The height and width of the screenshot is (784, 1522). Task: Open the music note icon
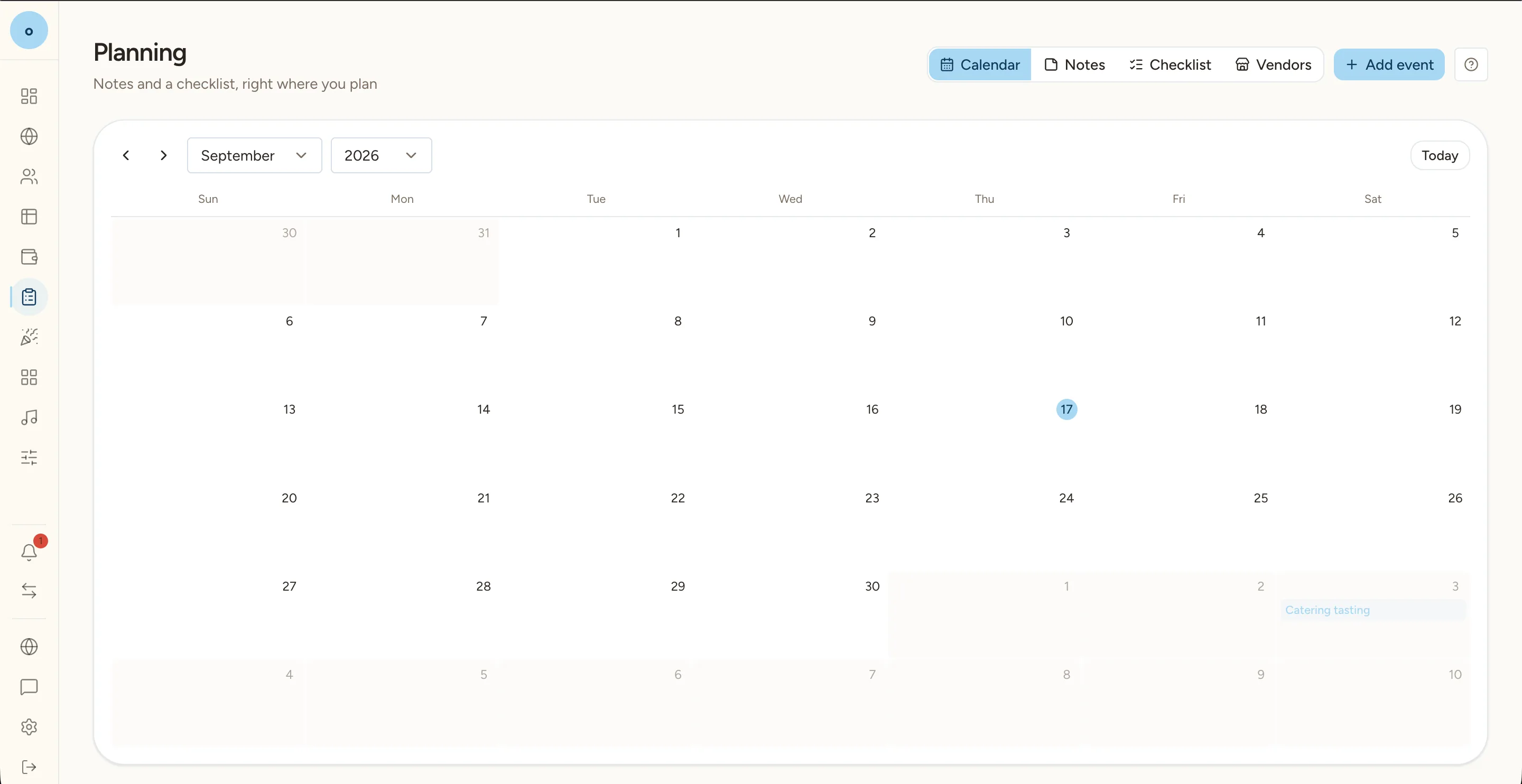(x=29, y=417)
